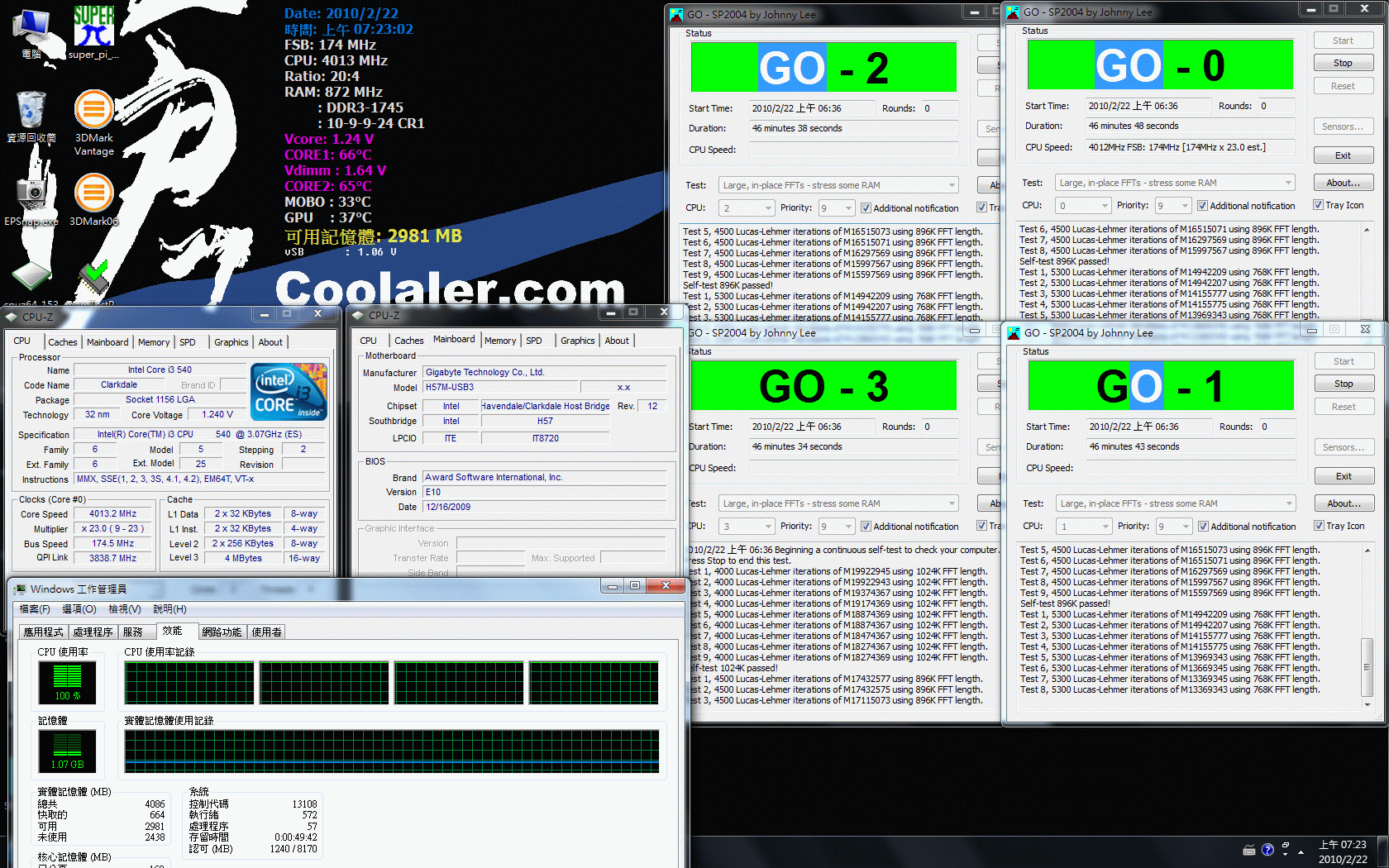The image size is (1389, 868).
Task: Click About... in the GO-1 window
Action: (1344, 503)
